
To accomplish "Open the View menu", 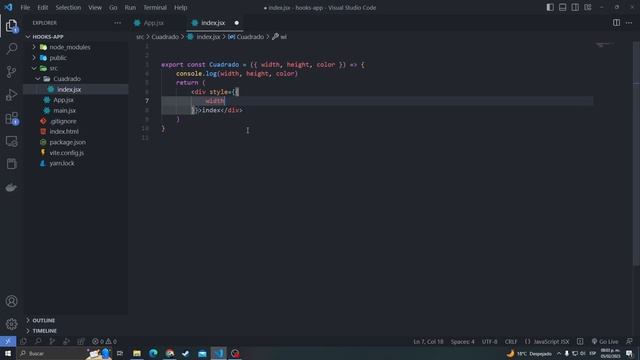I will 95,7.
